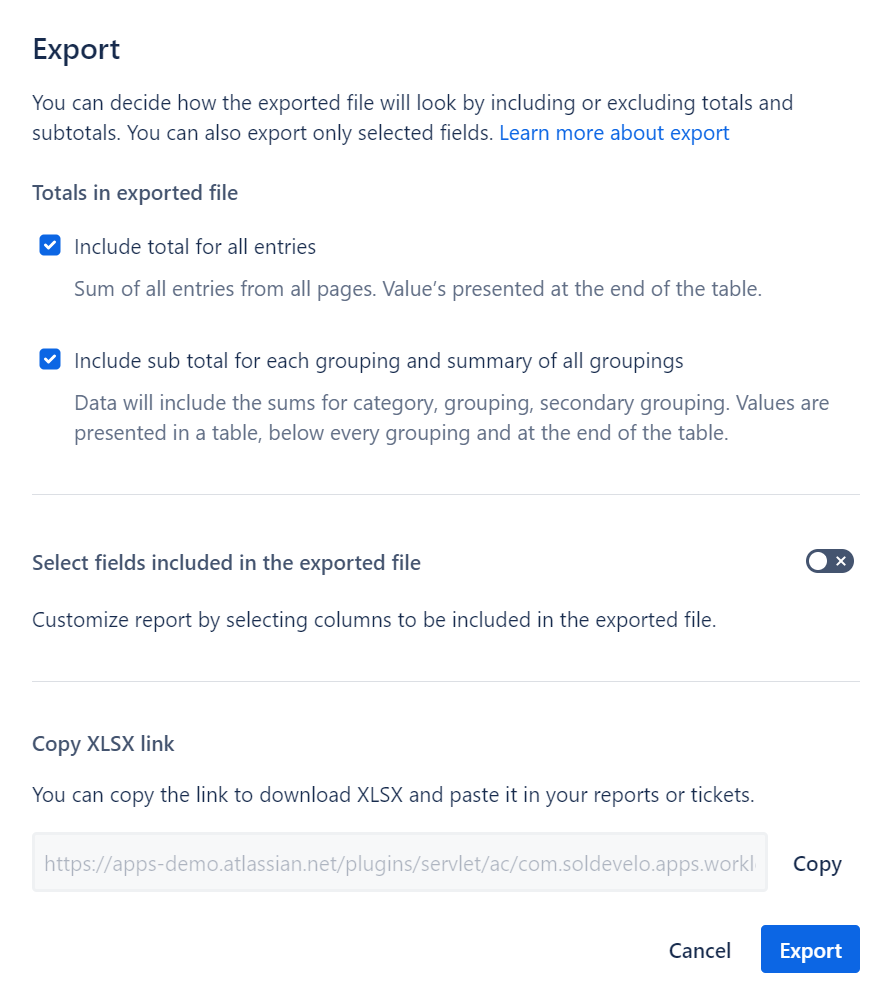Uncheck the Include total for all entries checkbox
Viewport: 892px width, 1003px height.
click(x=50, y=246)
